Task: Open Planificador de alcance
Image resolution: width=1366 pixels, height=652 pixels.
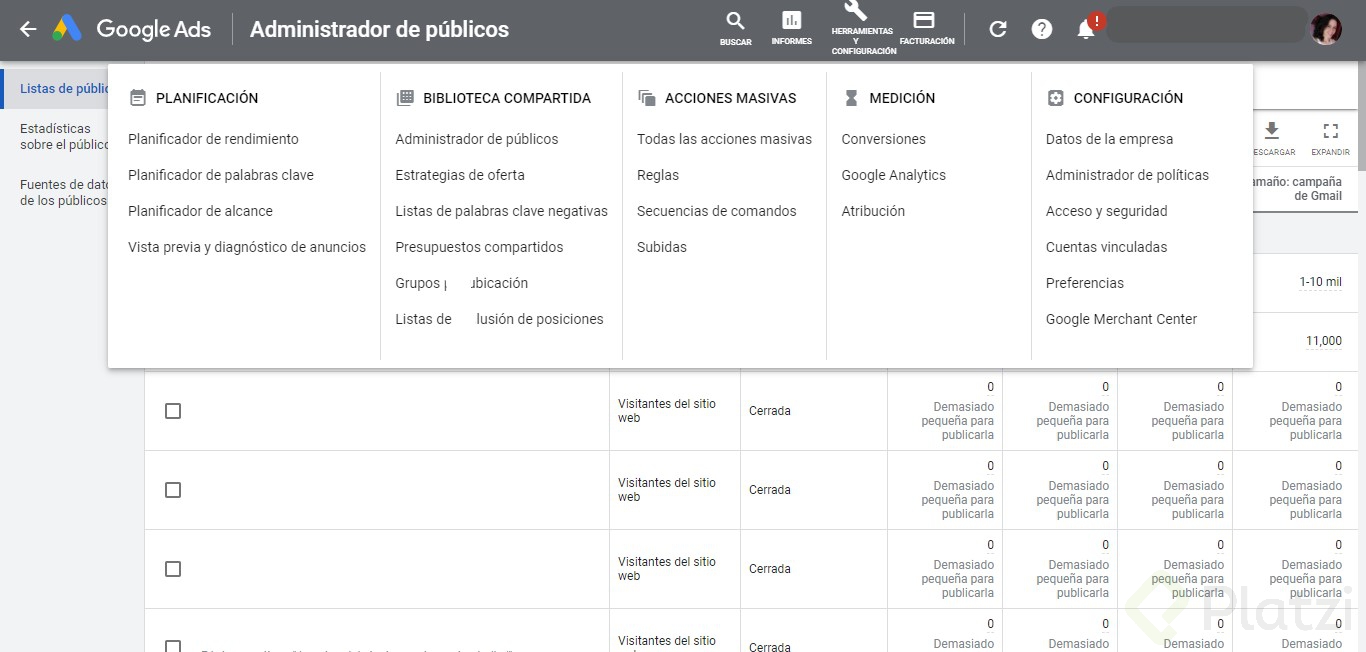Action: pos(200,211)
